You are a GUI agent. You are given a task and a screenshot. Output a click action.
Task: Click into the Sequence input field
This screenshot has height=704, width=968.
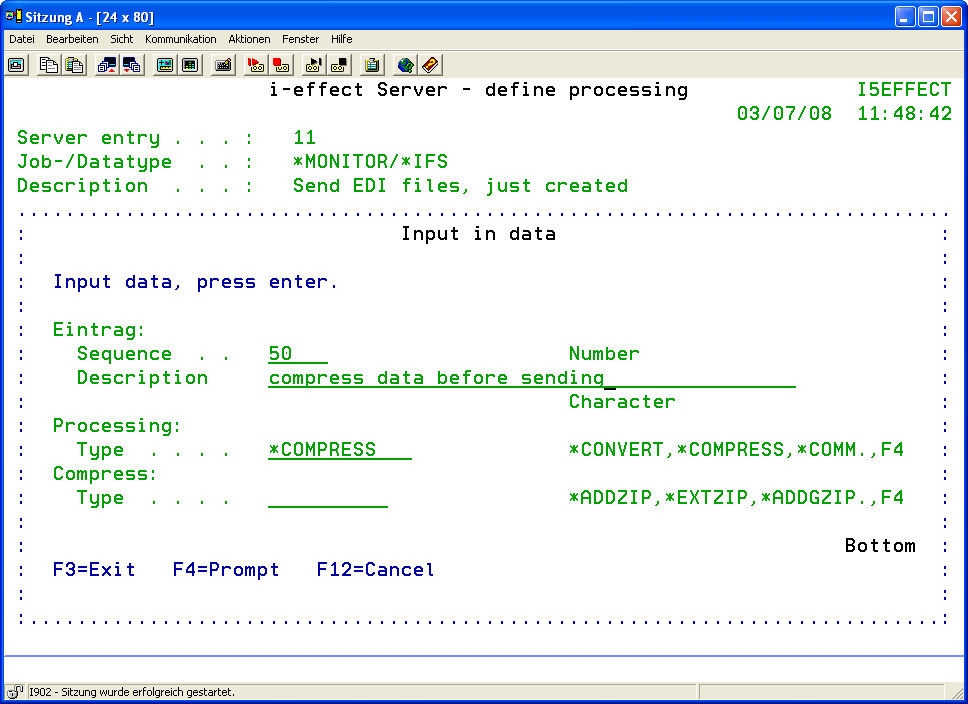pyautogui.click(x=297, y=354)
